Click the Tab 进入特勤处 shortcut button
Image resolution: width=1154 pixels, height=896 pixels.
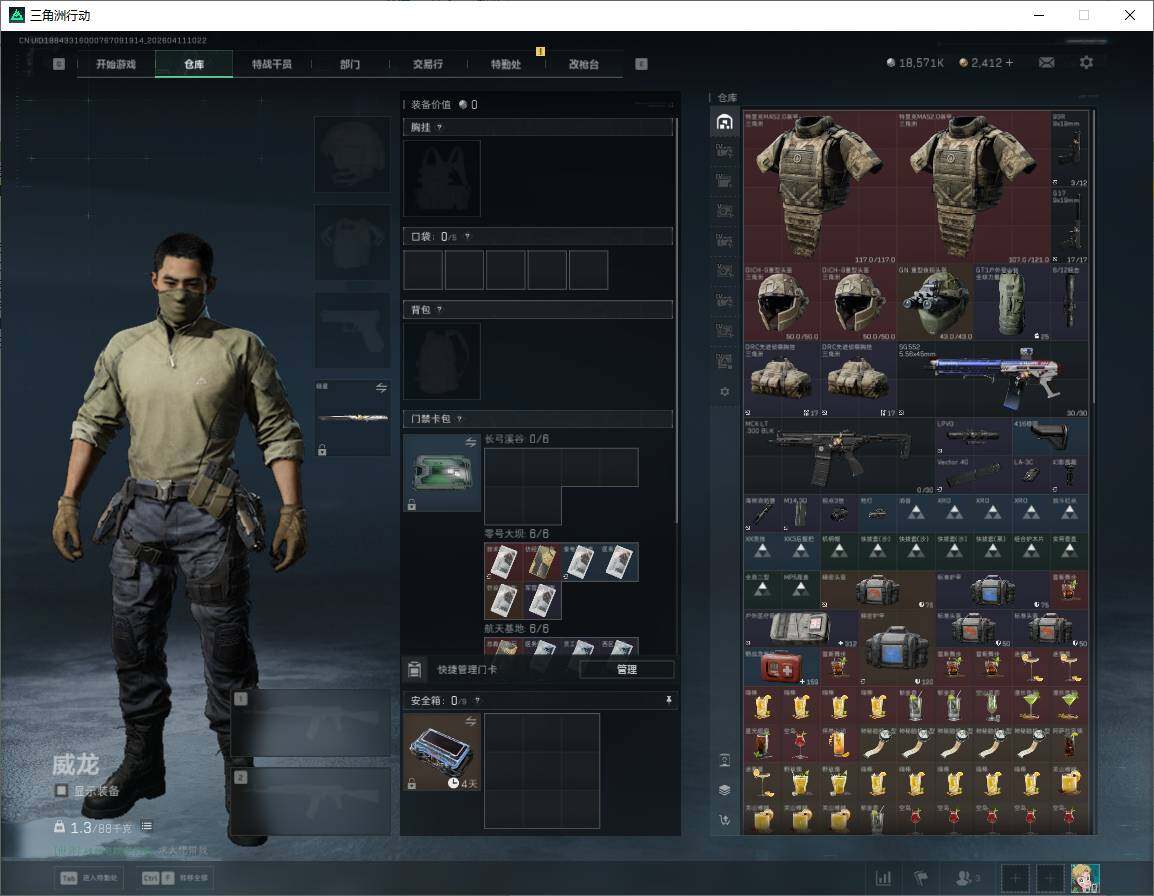pos(89,878)
